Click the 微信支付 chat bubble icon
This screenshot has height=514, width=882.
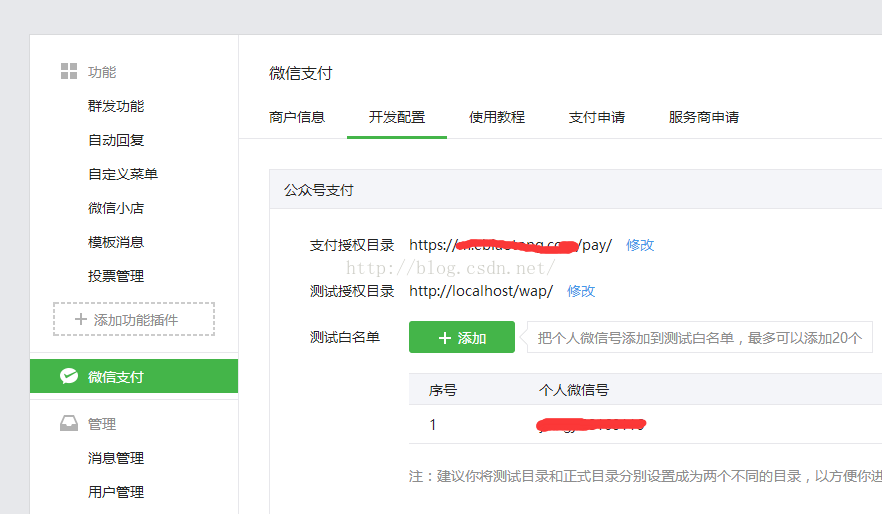click(x=69, y=376)
